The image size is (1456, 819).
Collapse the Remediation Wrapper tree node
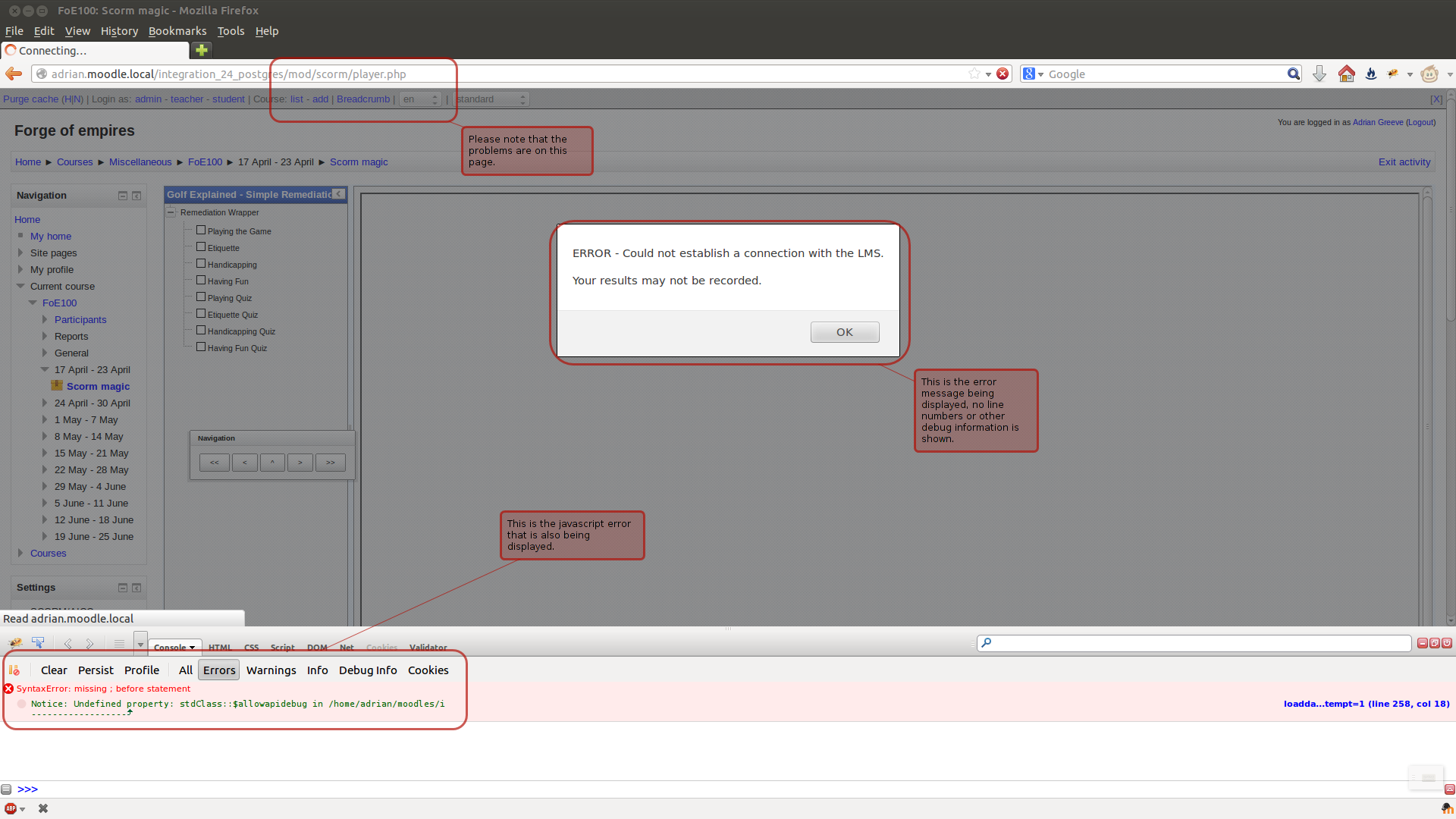(x=171, y=212)
